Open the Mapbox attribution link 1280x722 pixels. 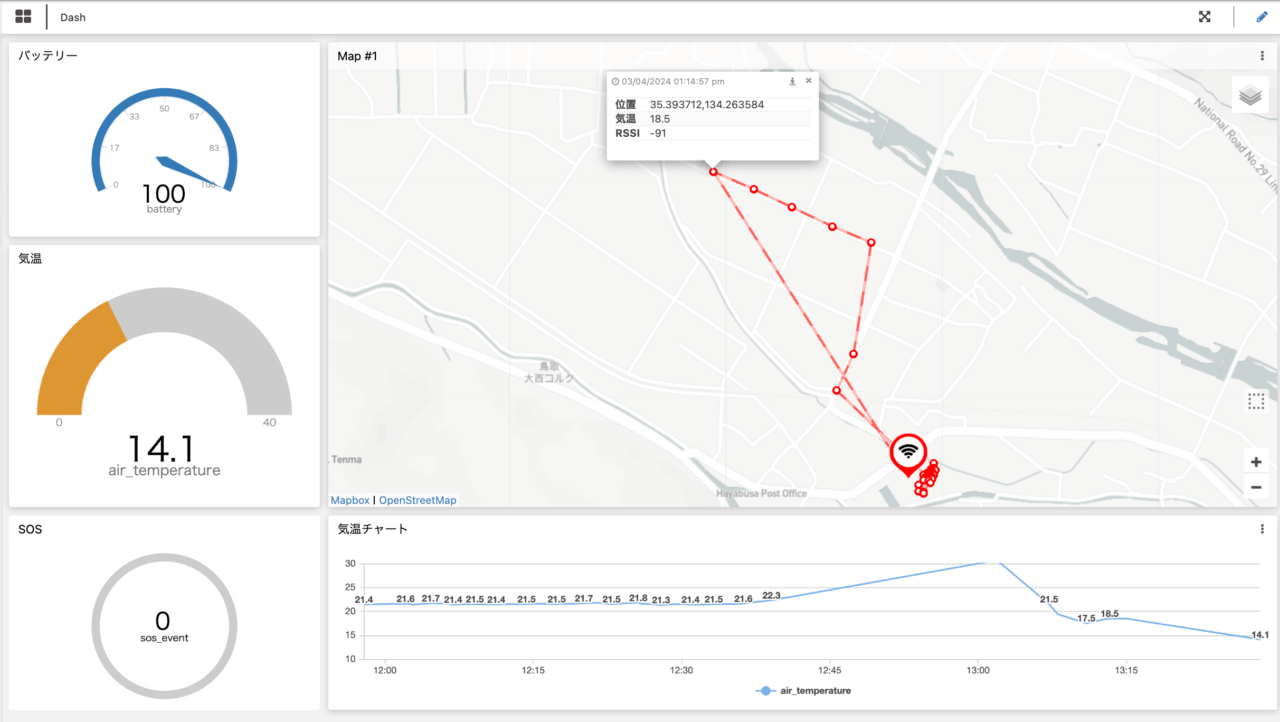click(350, 500)
